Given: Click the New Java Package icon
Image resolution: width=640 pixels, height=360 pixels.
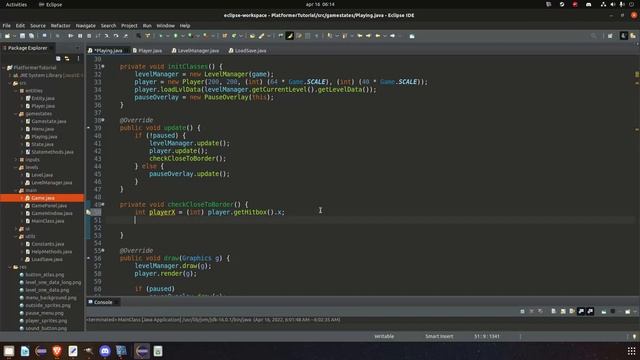Looking at the screenshot, I should [x=225, y=36].
